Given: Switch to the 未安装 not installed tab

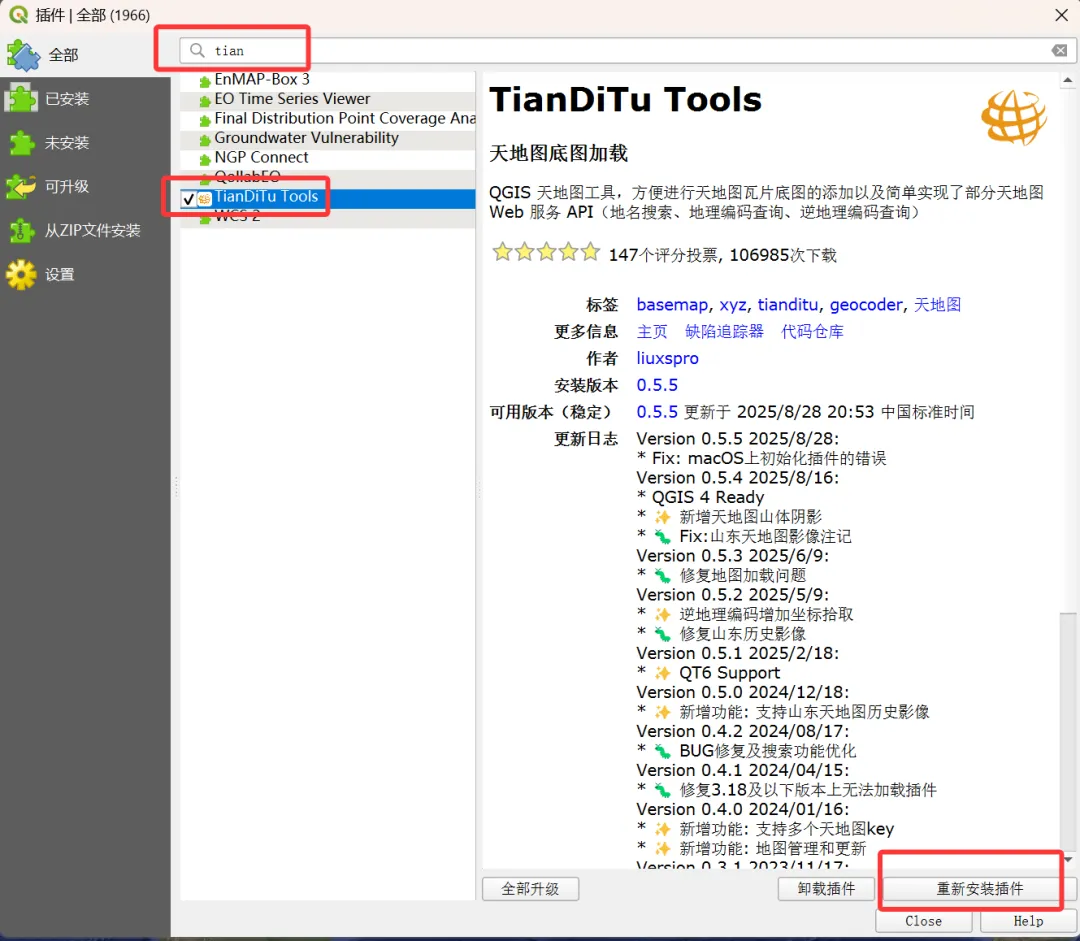Looking at the screenshot, I should click(x=85, y=143).
